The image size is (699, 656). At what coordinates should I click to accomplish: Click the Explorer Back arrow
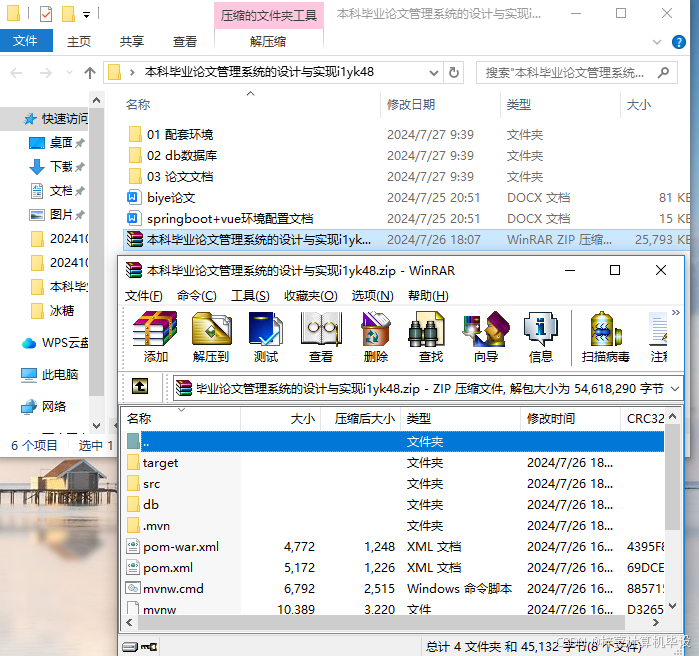(16, 73)
